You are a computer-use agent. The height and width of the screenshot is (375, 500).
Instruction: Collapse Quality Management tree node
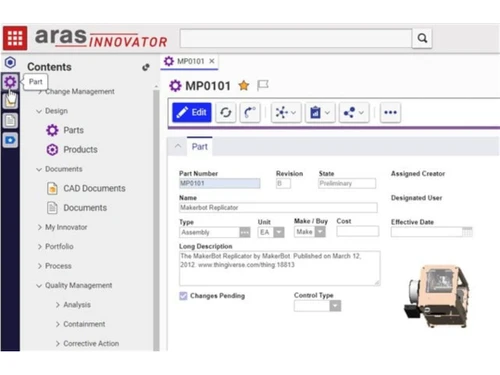[x=39, y=286]
